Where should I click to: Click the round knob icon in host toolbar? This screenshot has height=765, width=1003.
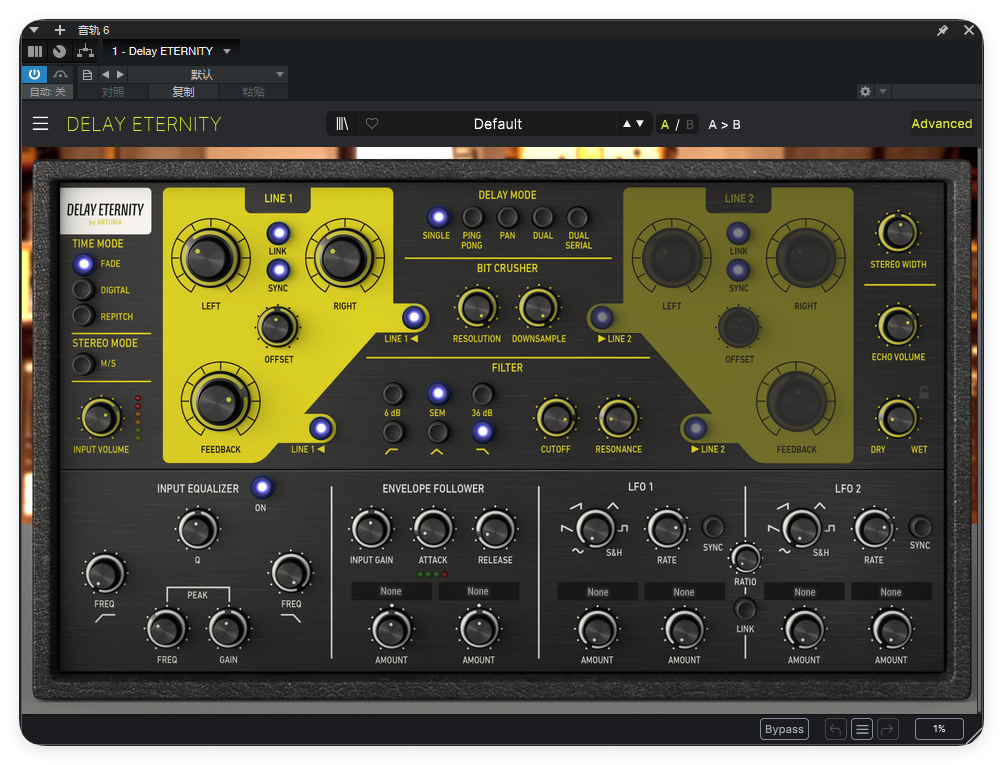coord(59,51)
